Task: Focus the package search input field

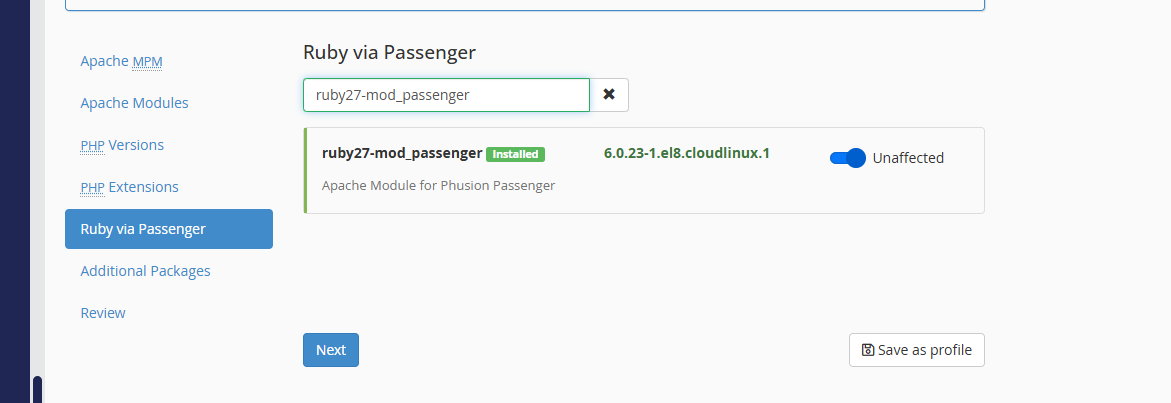Action: [x=446, y=95]
